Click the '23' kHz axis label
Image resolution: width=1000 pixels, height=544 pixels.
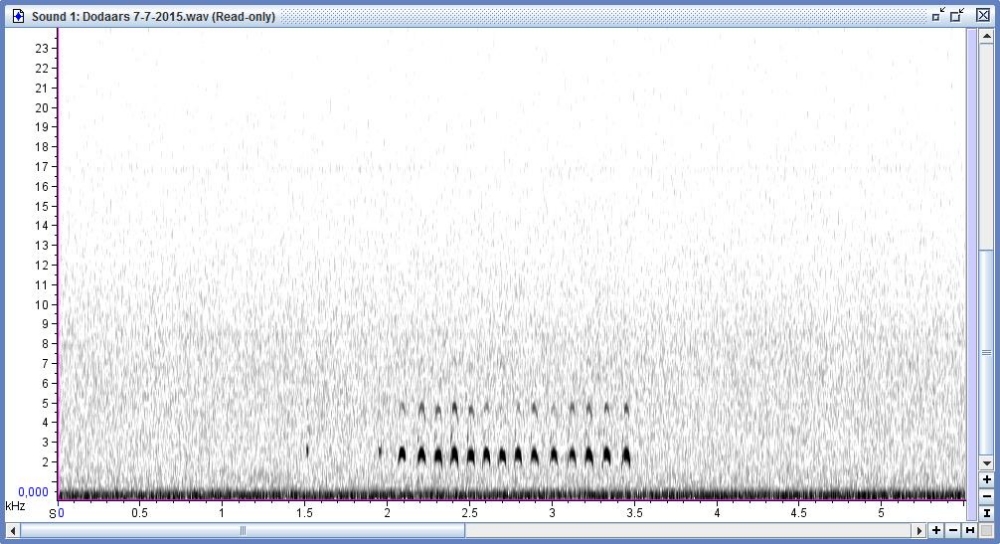point(41,48)
